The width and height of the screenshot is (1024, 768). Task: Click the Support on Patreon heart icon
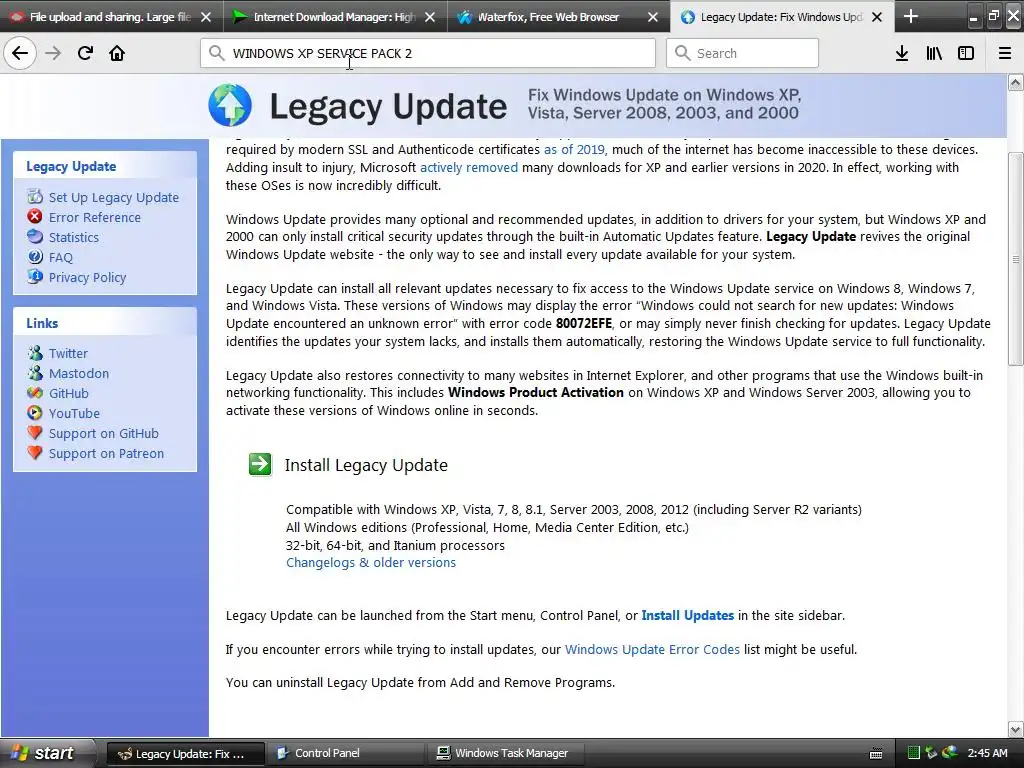(35, 453)
